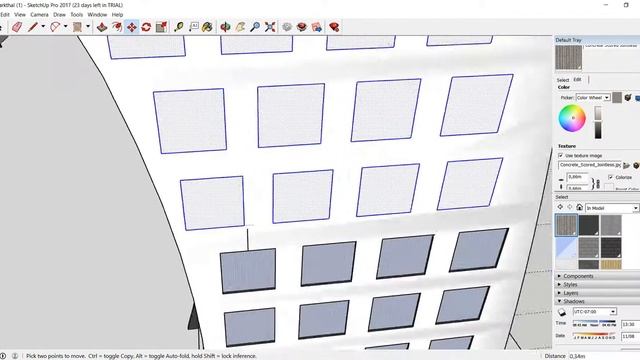The width and height of the screenshot is (640, 360).
Task: Open the 3D Warehouse icon
Action: (287, 27)
